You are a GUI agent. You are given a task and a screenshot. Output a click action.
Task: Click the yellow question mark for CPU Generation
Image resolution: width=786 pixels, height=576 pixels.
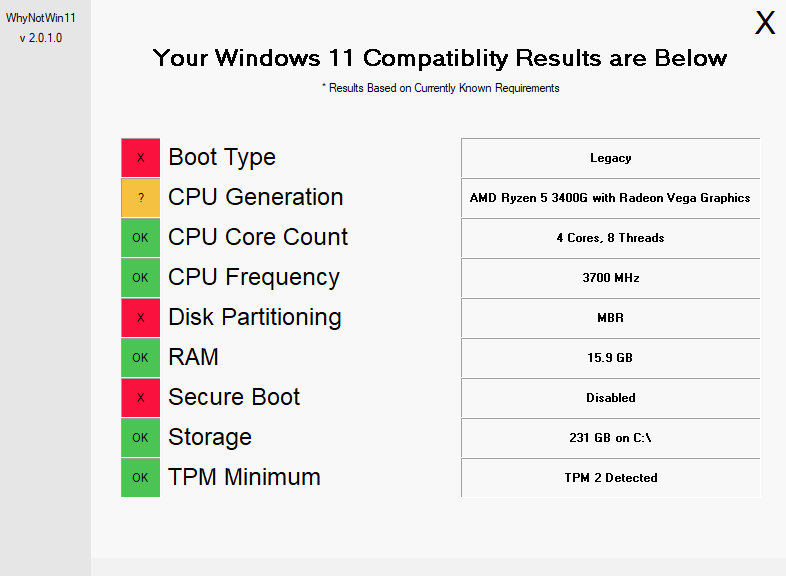click(140, 198)
